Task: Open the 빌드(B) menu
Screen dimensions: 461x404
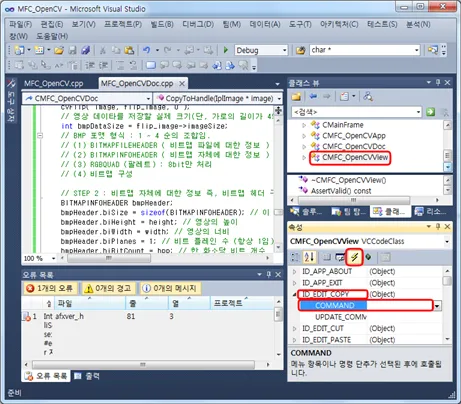Action: pos(162,24)
